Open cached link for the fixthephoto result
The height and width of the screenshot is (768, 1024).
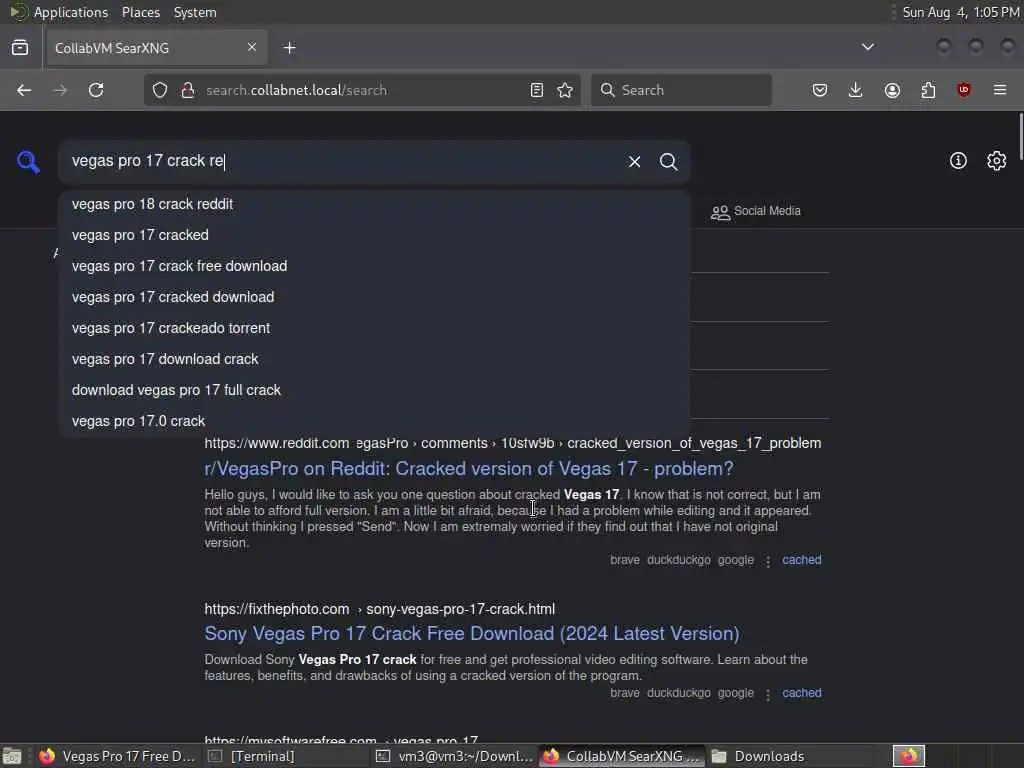pyautogui.click(x=801, y=693)
